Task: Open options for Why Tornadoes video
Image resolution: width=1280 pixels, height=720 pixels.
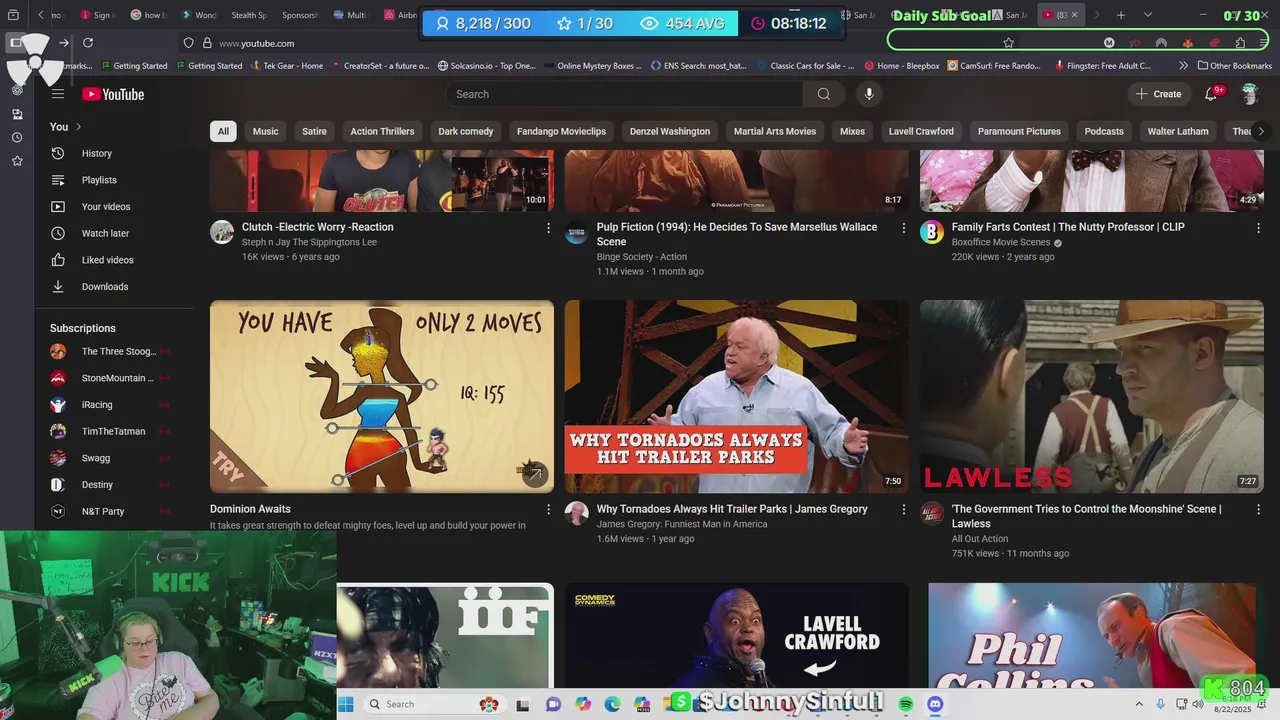Action: click(904, 510)
